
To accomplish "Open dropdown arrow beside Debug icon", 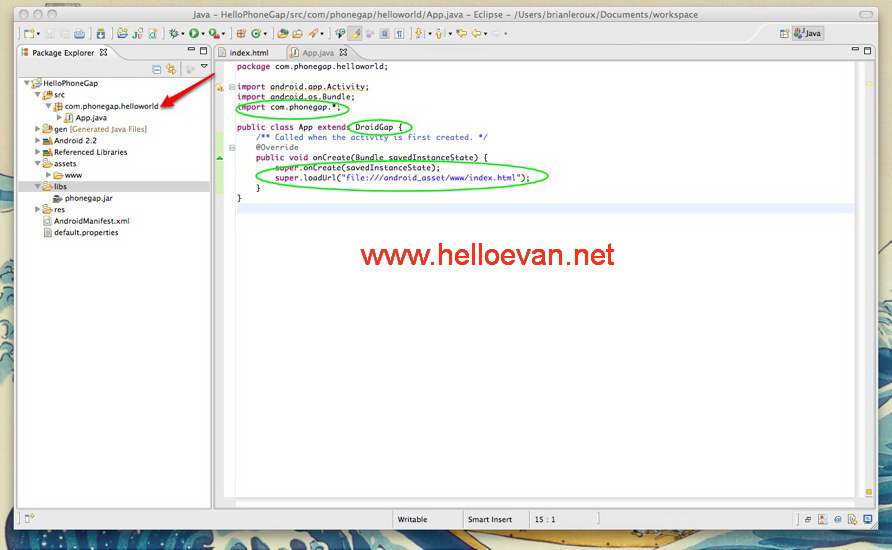I will (x=183, y=34).
